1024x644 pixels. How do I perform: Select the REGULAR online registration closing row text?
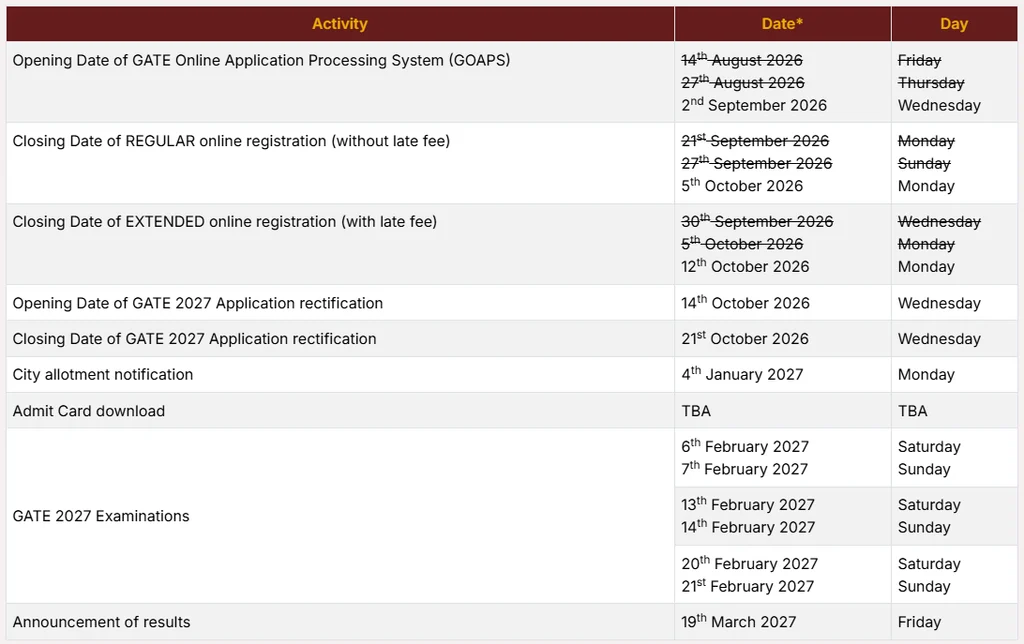coord(231,141)
